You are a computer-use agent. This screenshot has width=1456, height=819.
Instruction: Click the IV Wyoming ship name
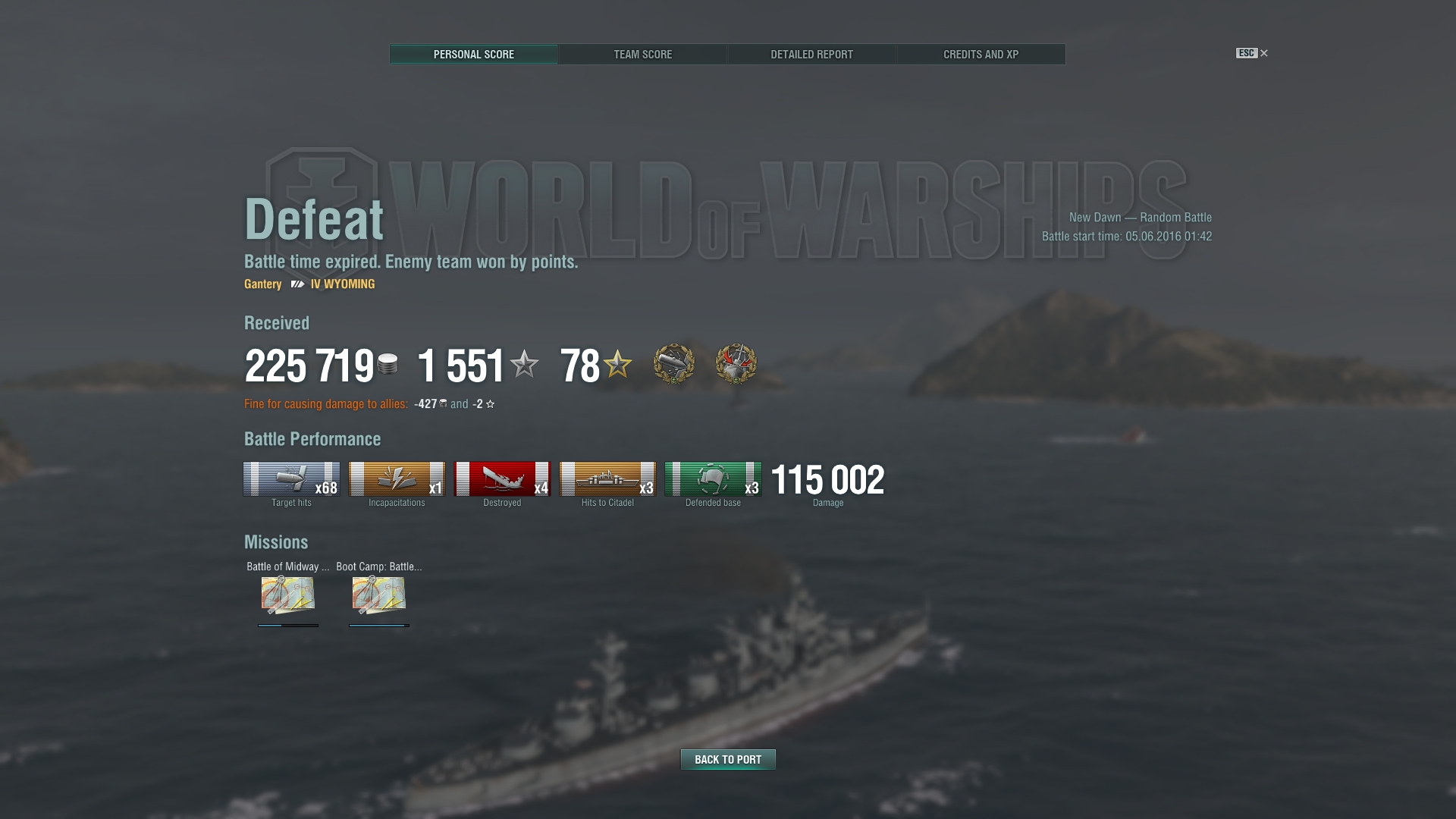click(x=343, y=284)
